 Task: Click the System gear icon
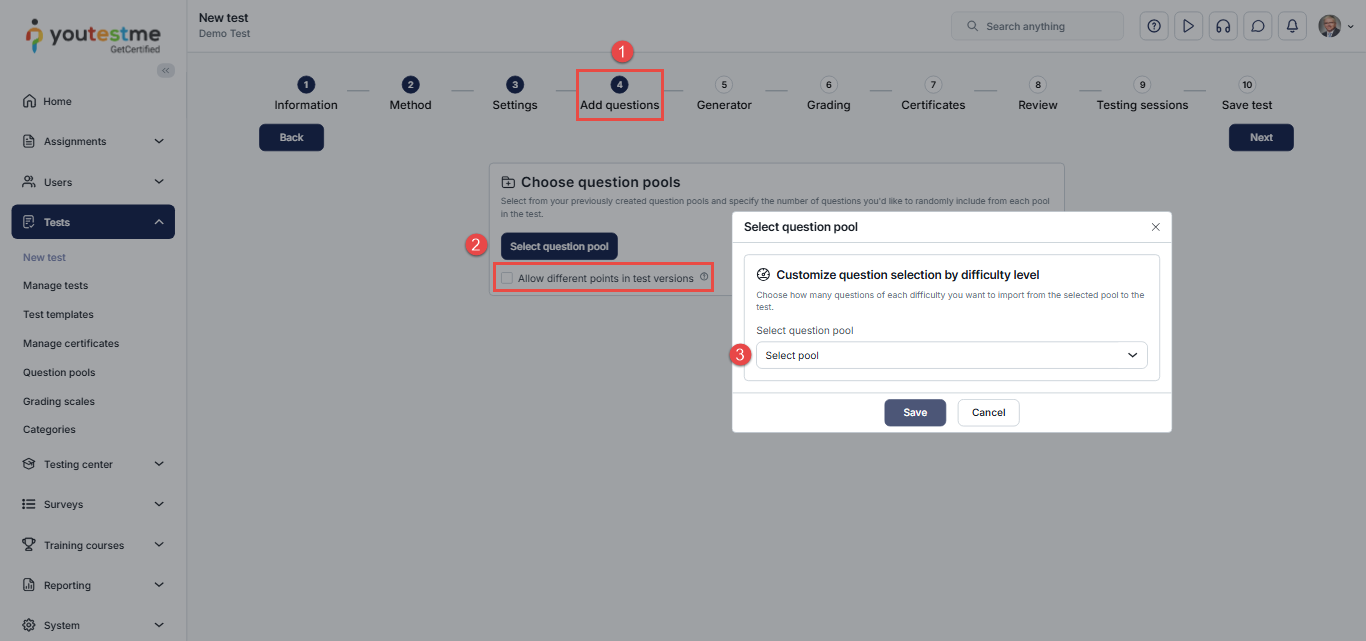(29, 625)
